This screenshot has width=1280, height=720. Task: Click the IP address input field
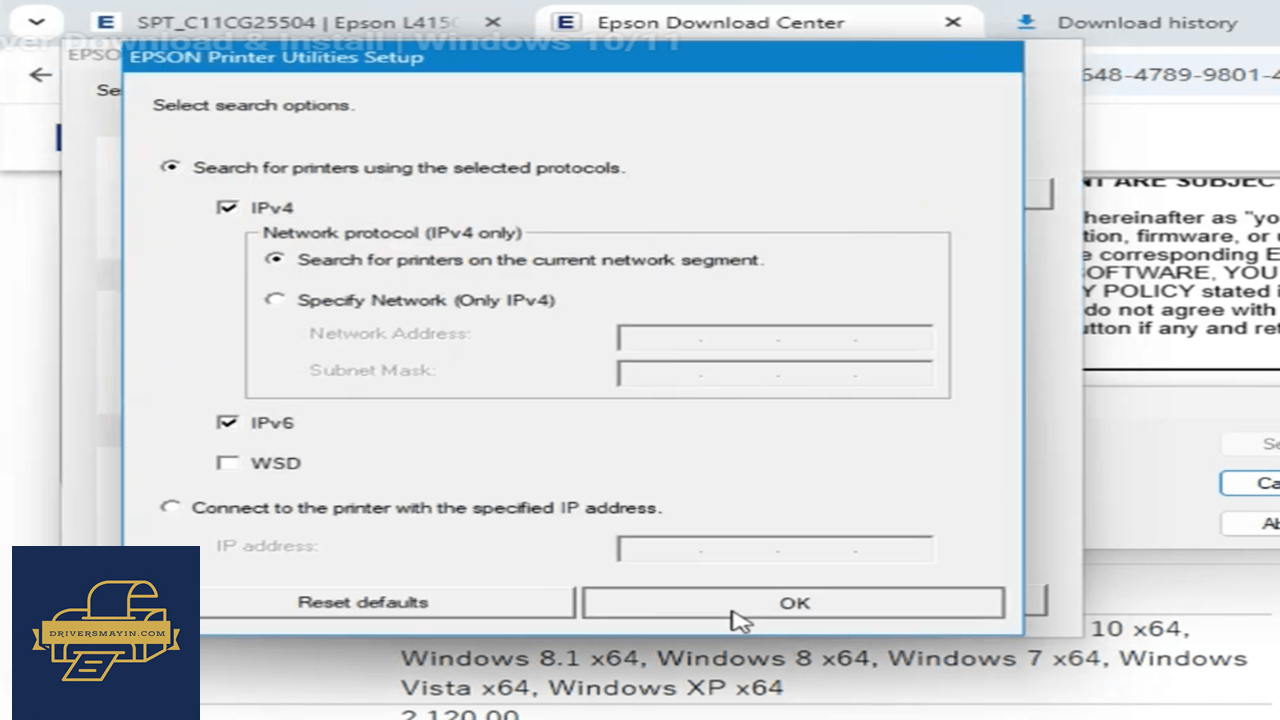click(775, 549)
